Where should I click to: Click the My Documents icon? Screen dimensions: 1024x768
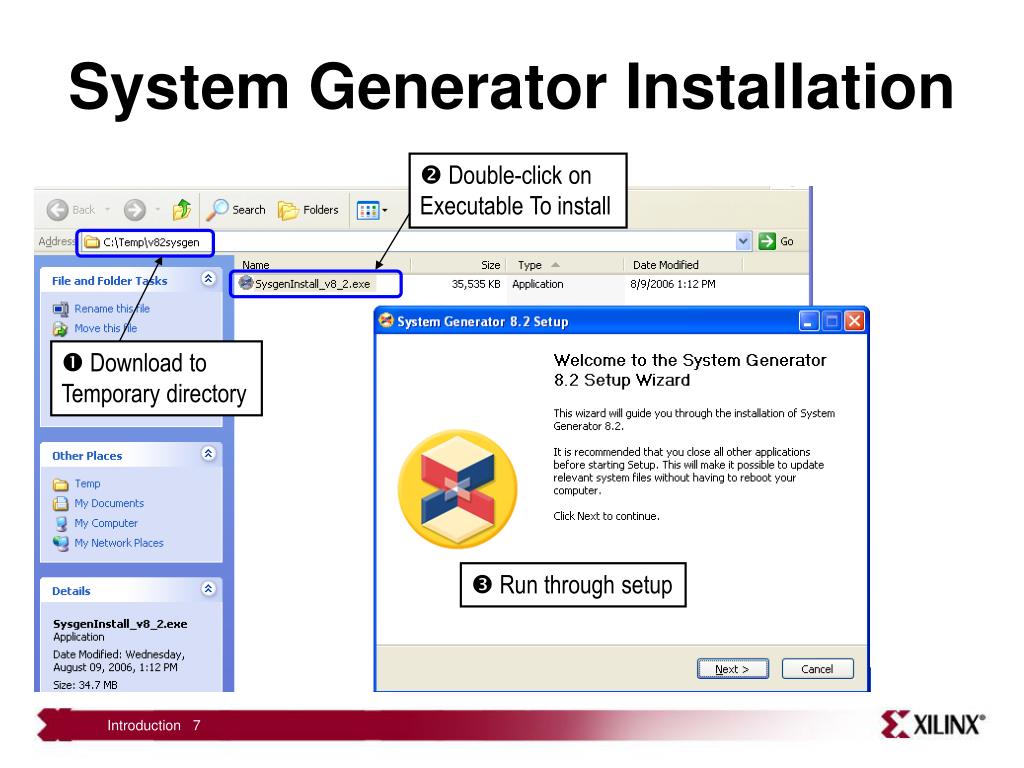point(61,504)
